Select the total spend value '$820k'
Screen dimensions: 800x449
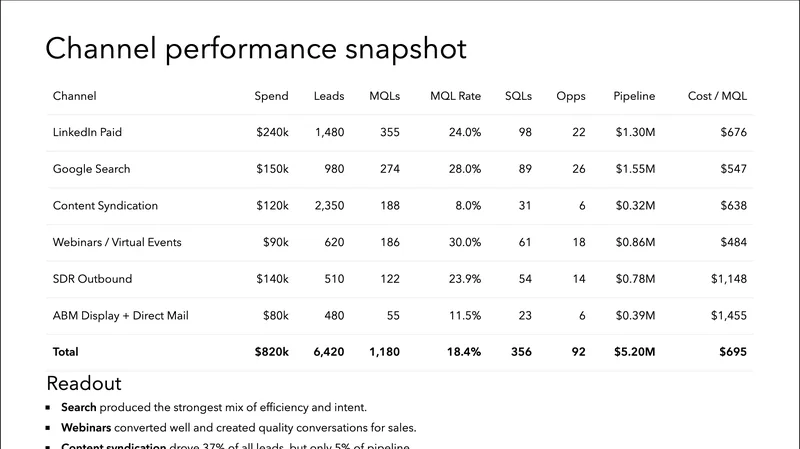(x=271, y=352)
